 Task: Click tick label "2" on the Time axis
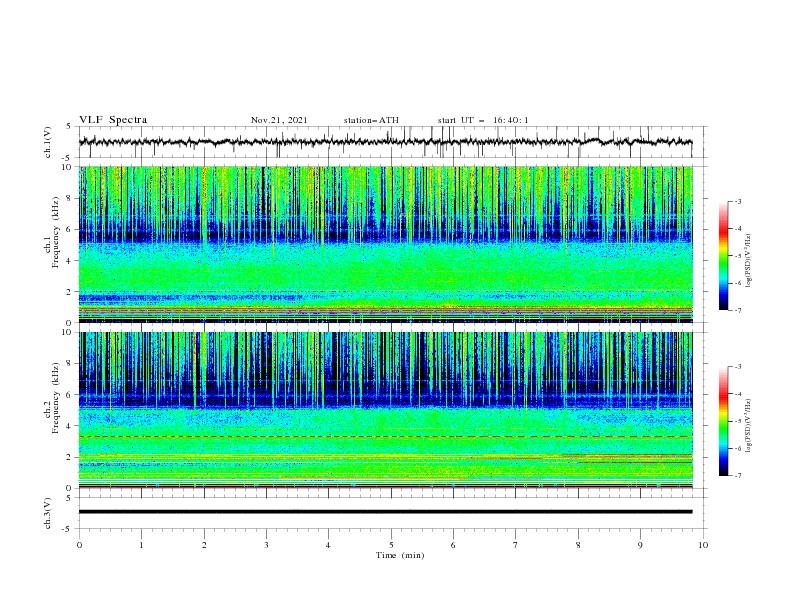tap(204, 545)
